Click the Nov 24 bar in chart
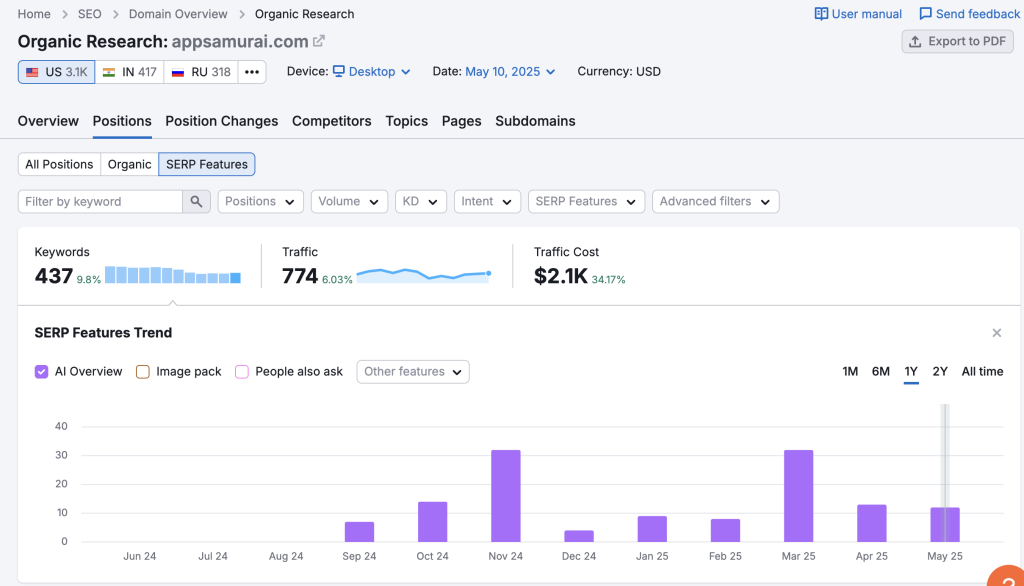 point(506,495)
